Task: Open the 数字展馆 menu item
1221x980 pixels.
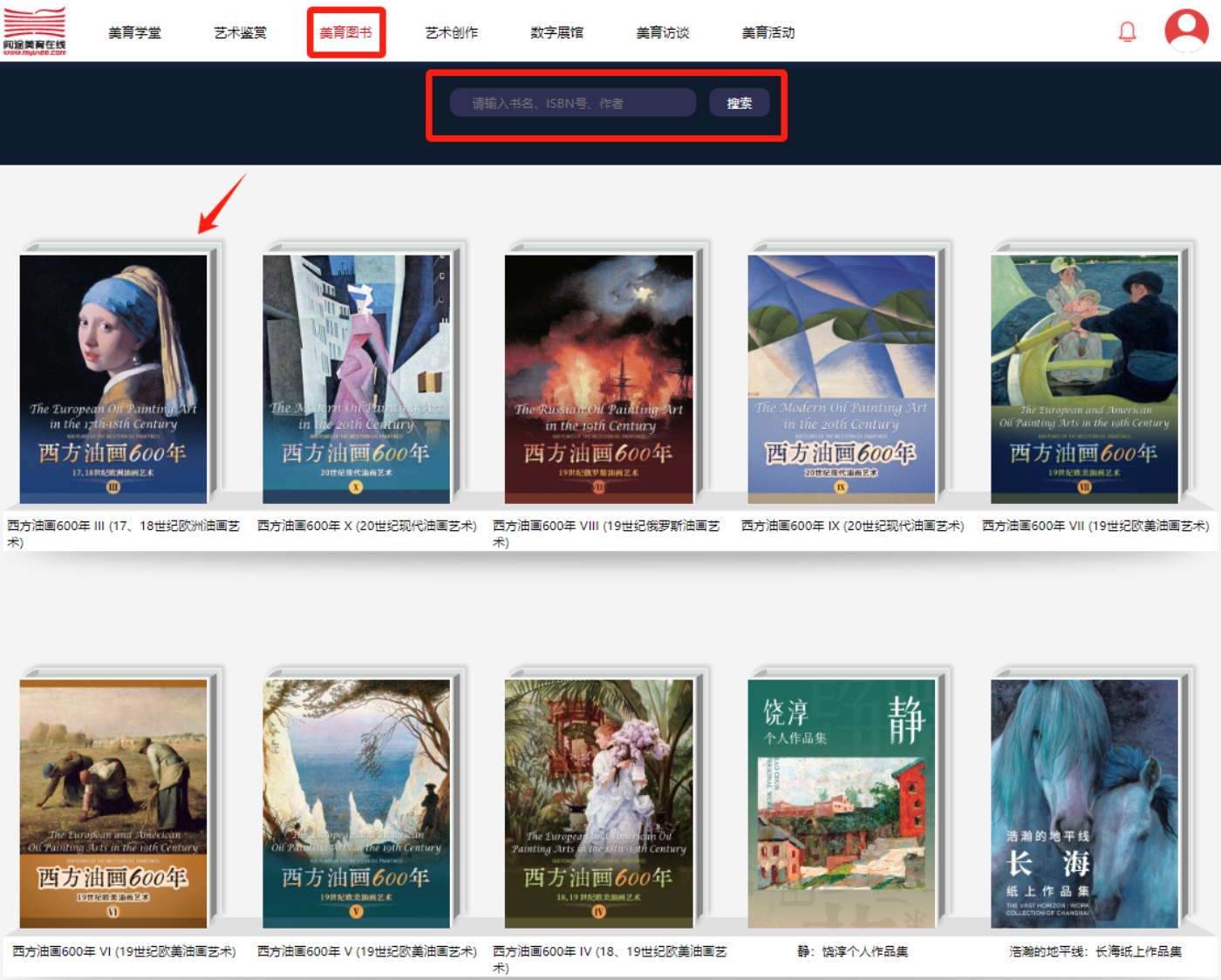Action: click(556, 32)
